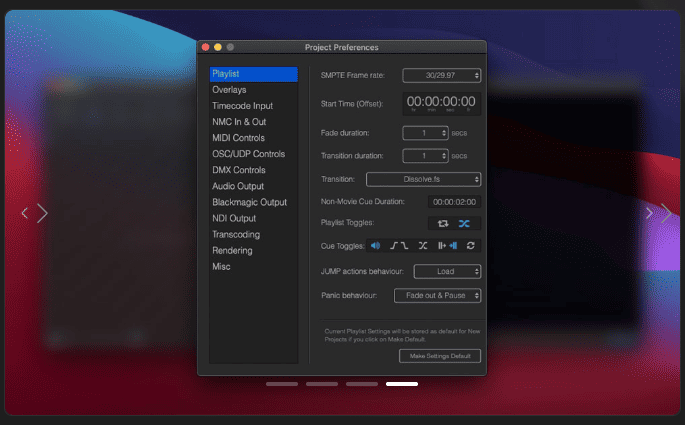Toggle the playlist shuffle icon
This screenshot has height=425, width=685.
pos(464,223)
